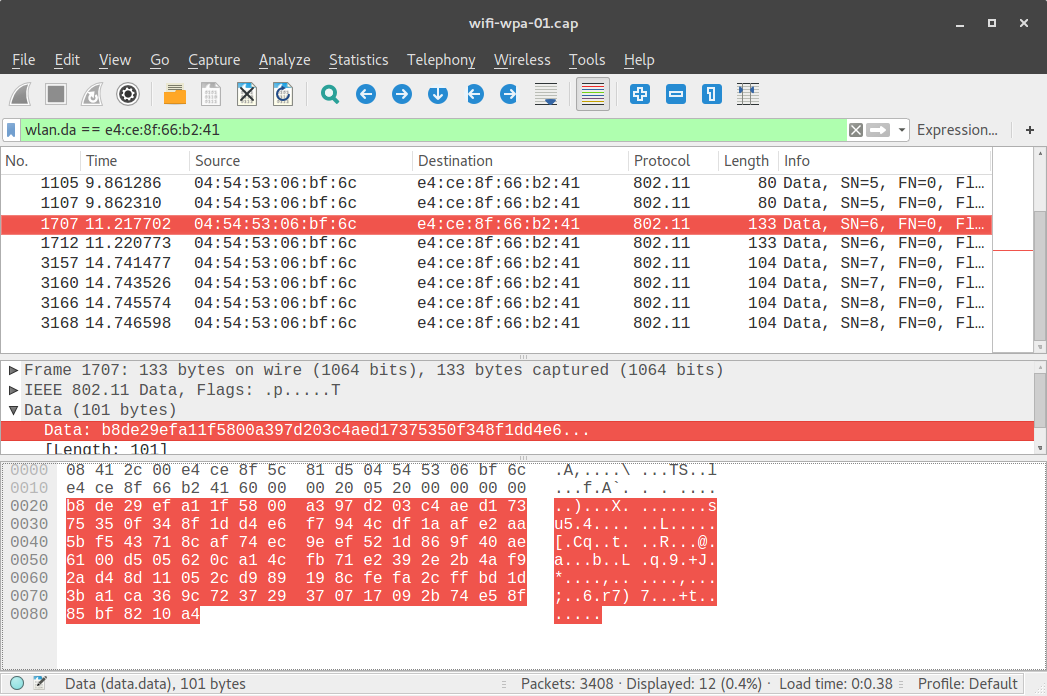Open the Expert information icon in the status bar
Image resolution: width=1047 pixels, height=696 pixels.
[x=17, y=683]
